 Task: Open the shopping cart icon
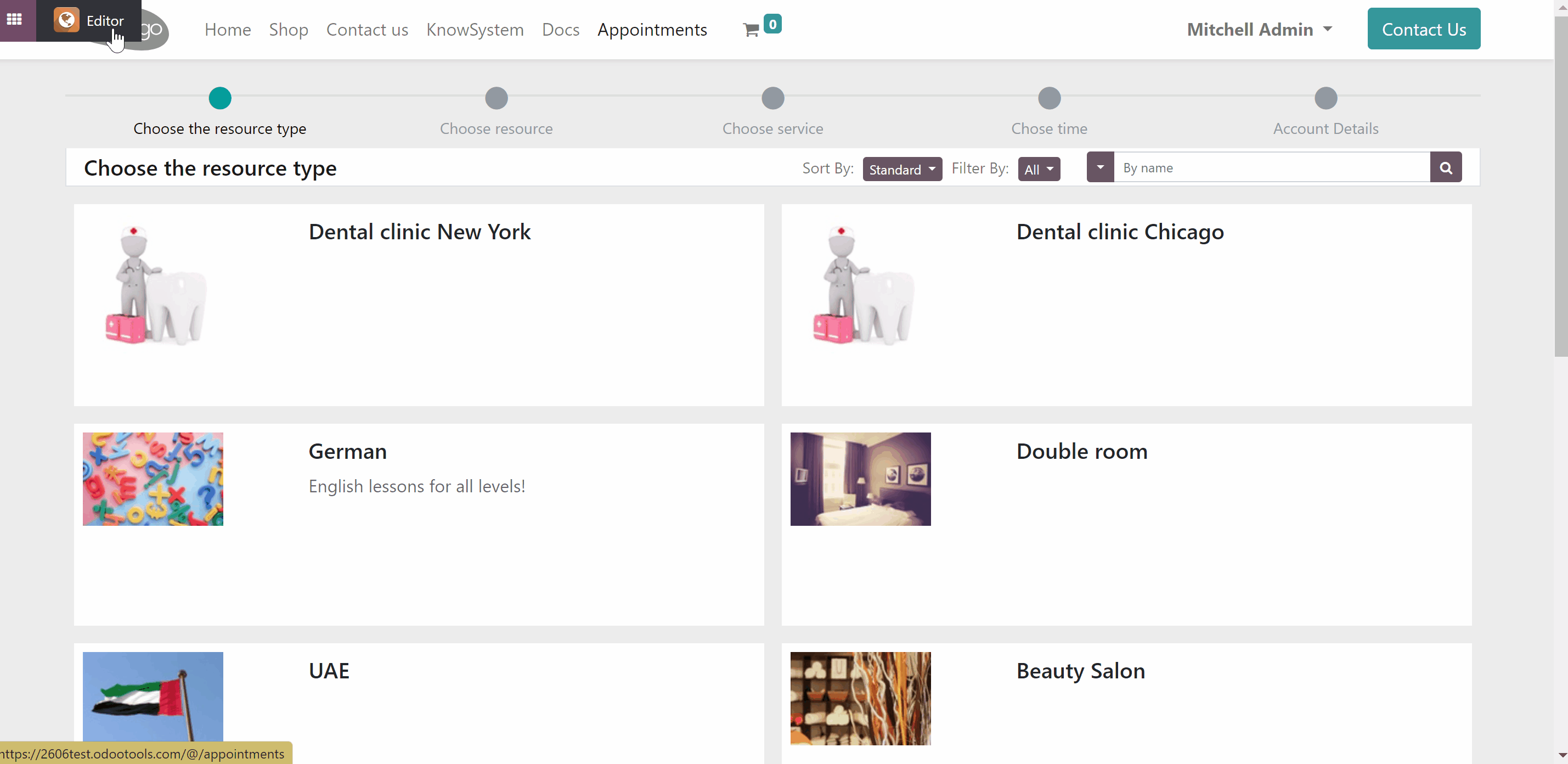751,30
